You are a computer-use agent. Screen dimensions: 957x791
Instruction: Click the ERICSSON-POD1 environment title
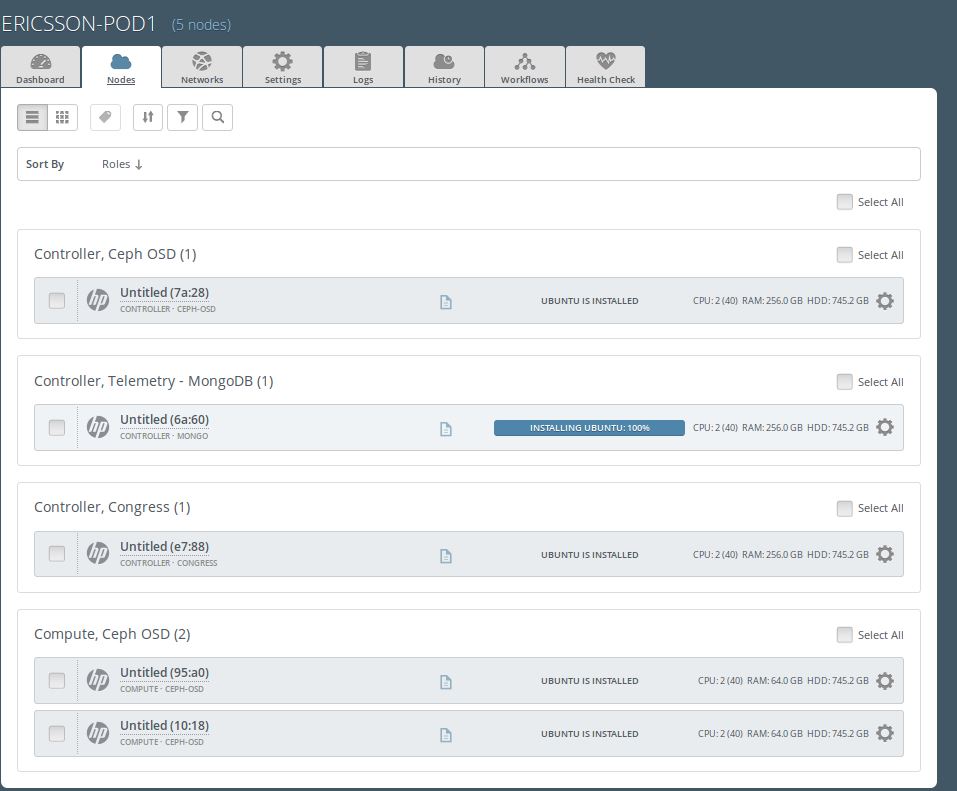[x=79, y=24]
